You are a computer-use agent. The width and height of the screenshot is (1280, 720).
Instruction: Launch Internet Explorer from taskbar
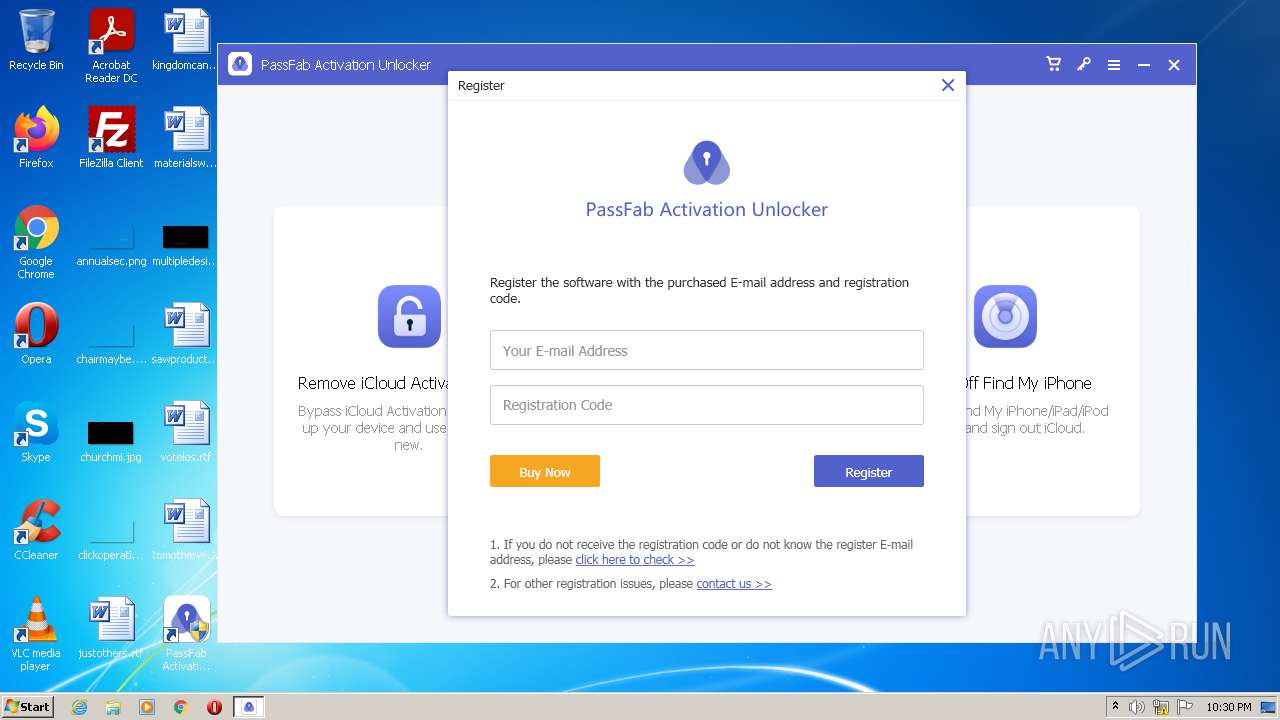click(80, 707)
